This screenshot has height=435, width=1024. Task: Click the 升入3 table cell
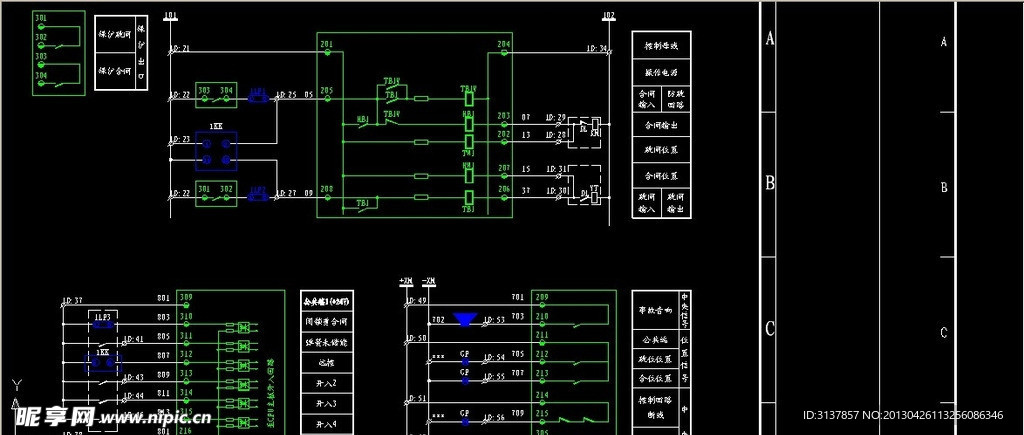coord(327,404)
